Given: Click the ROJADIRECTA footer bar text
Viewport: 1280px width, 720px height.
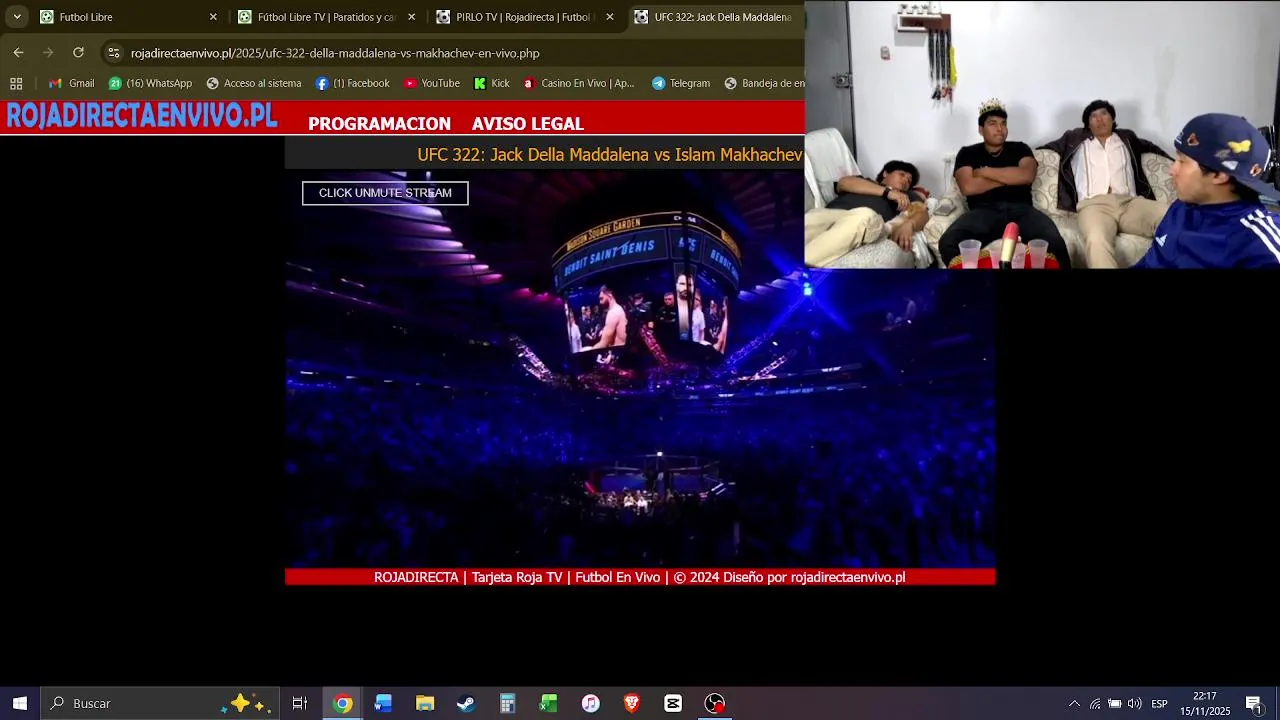Looking at the screenshot, I should (x=640, y=577).
